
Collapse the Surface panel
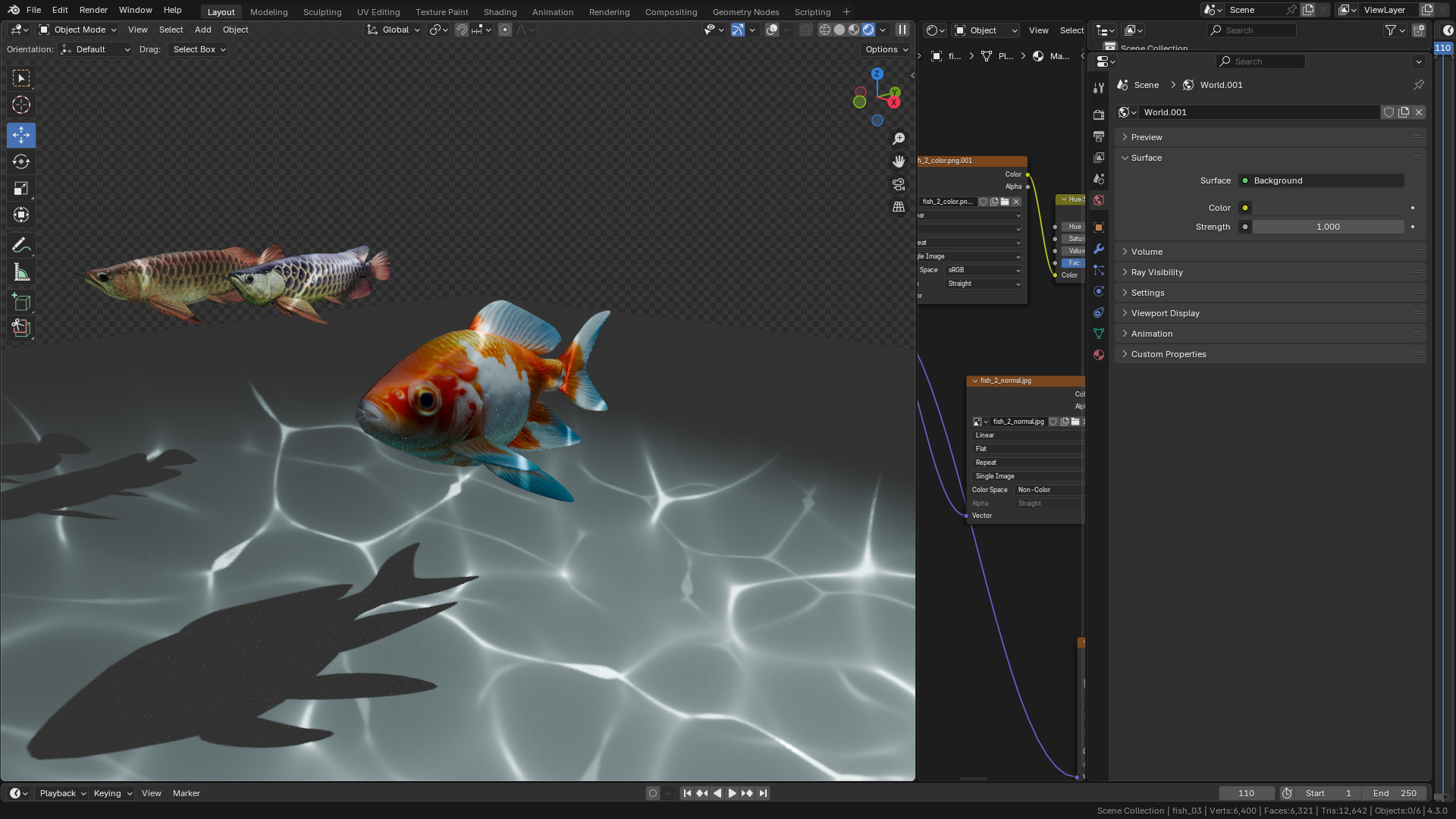tap(1146, 158)
